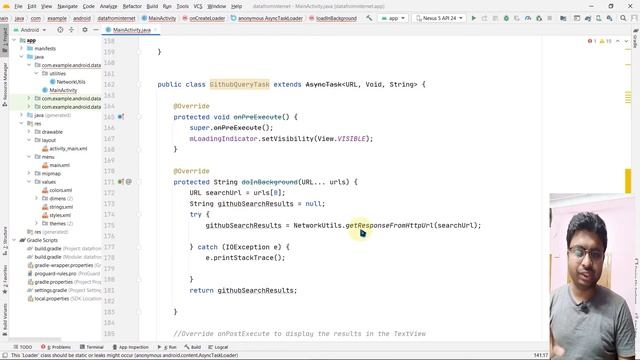Click the yellow warning count indicator in editor
This screenshot has width=640, height=360.
pos(606,41)
